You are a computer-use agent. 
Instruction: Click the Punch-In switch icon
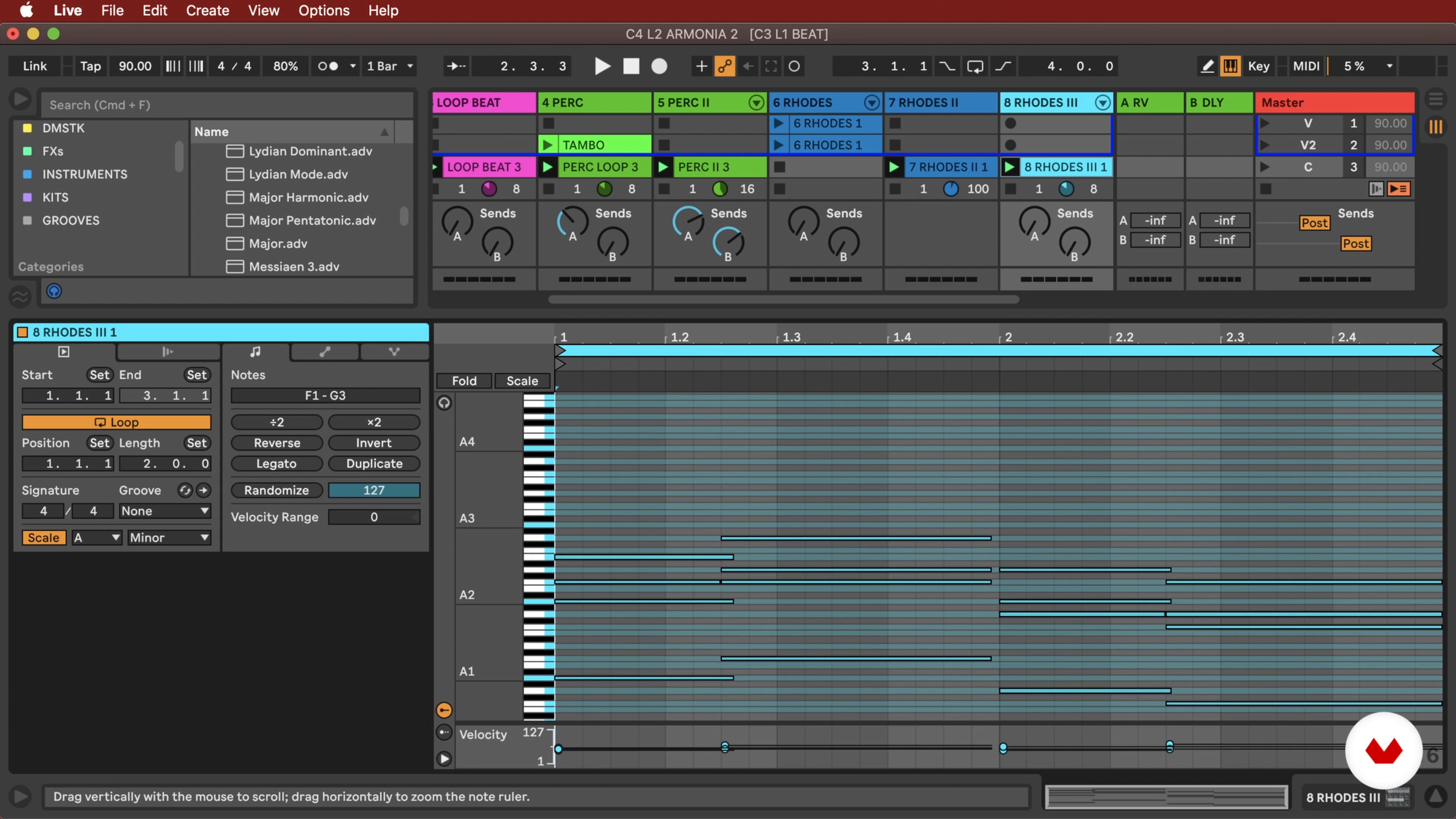(x=947, y=66)
